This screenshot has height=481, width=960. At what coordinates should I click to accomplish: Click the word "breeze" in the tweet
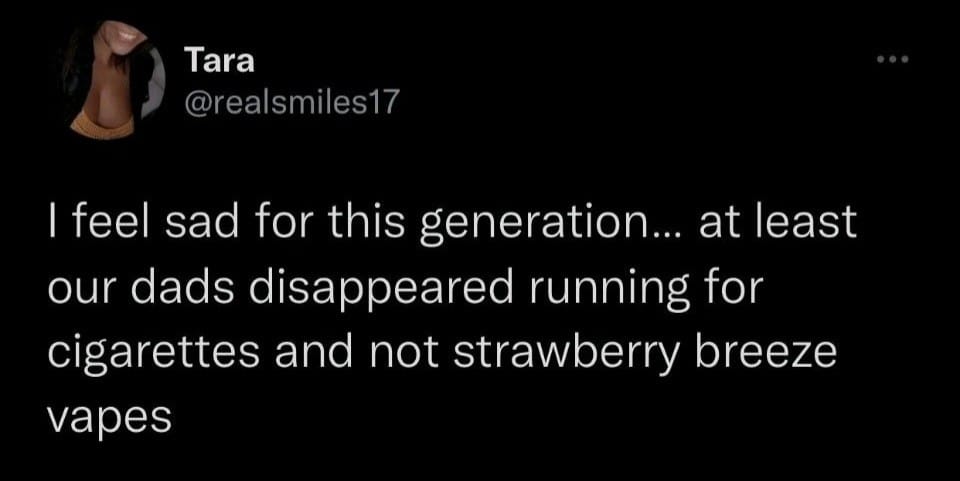coord(771,351)
